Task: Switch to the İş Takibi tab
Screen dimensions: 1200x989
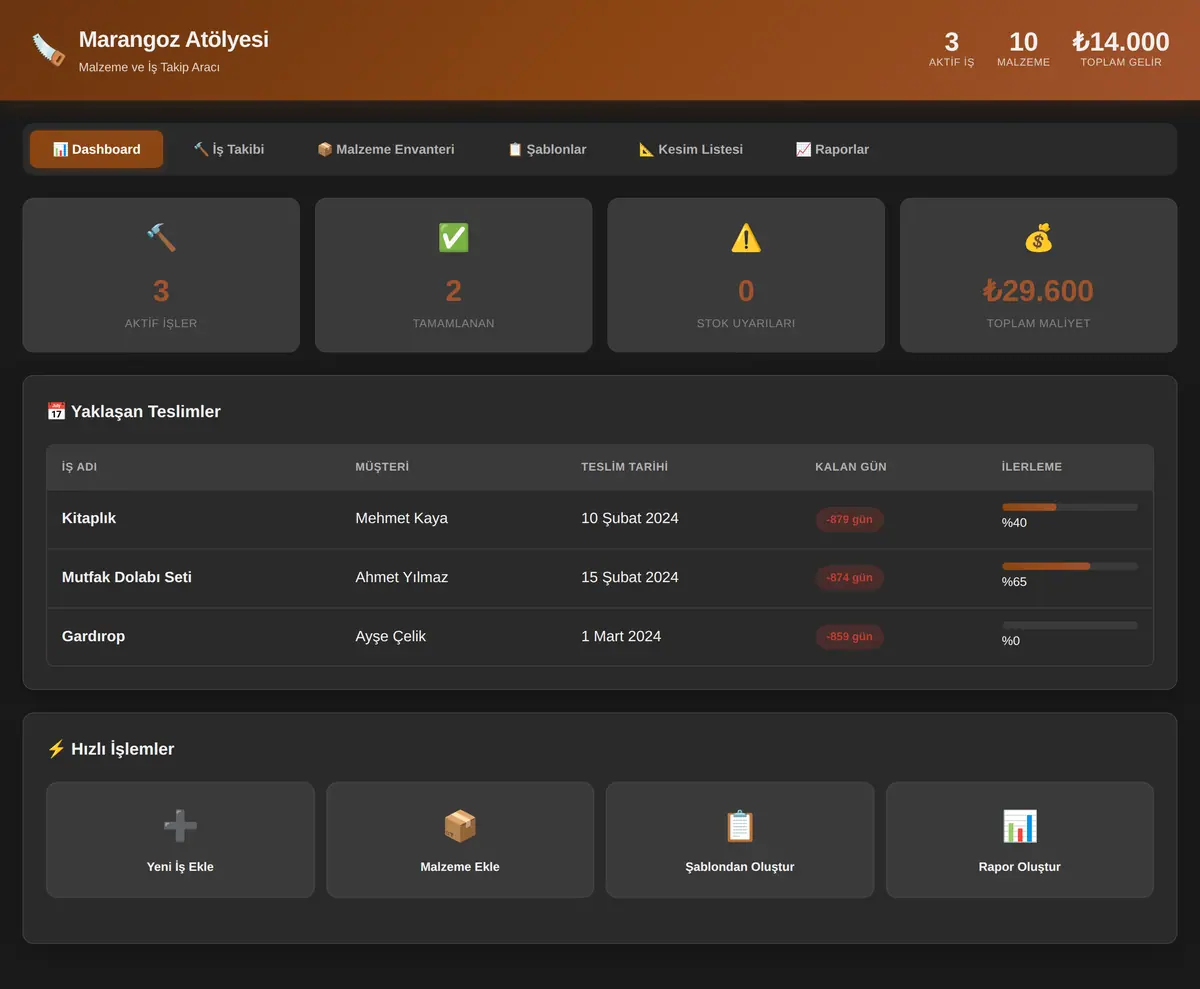Action: coord(229,149)
